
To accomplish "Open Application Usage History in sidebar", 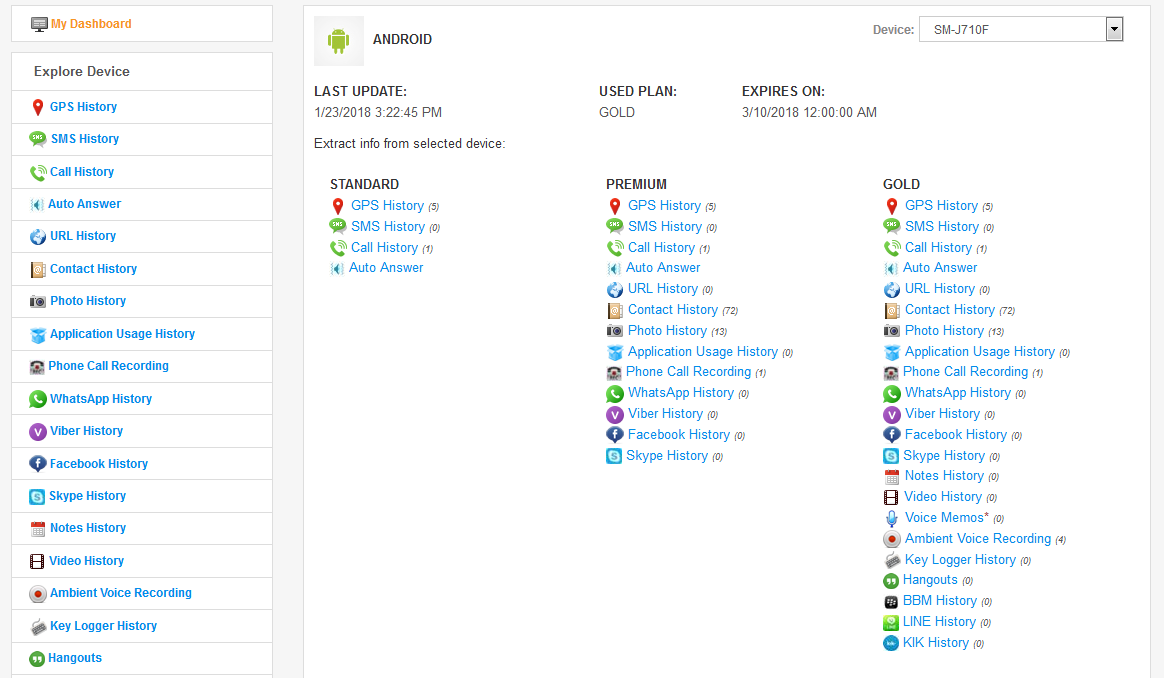I will [122, 334].
